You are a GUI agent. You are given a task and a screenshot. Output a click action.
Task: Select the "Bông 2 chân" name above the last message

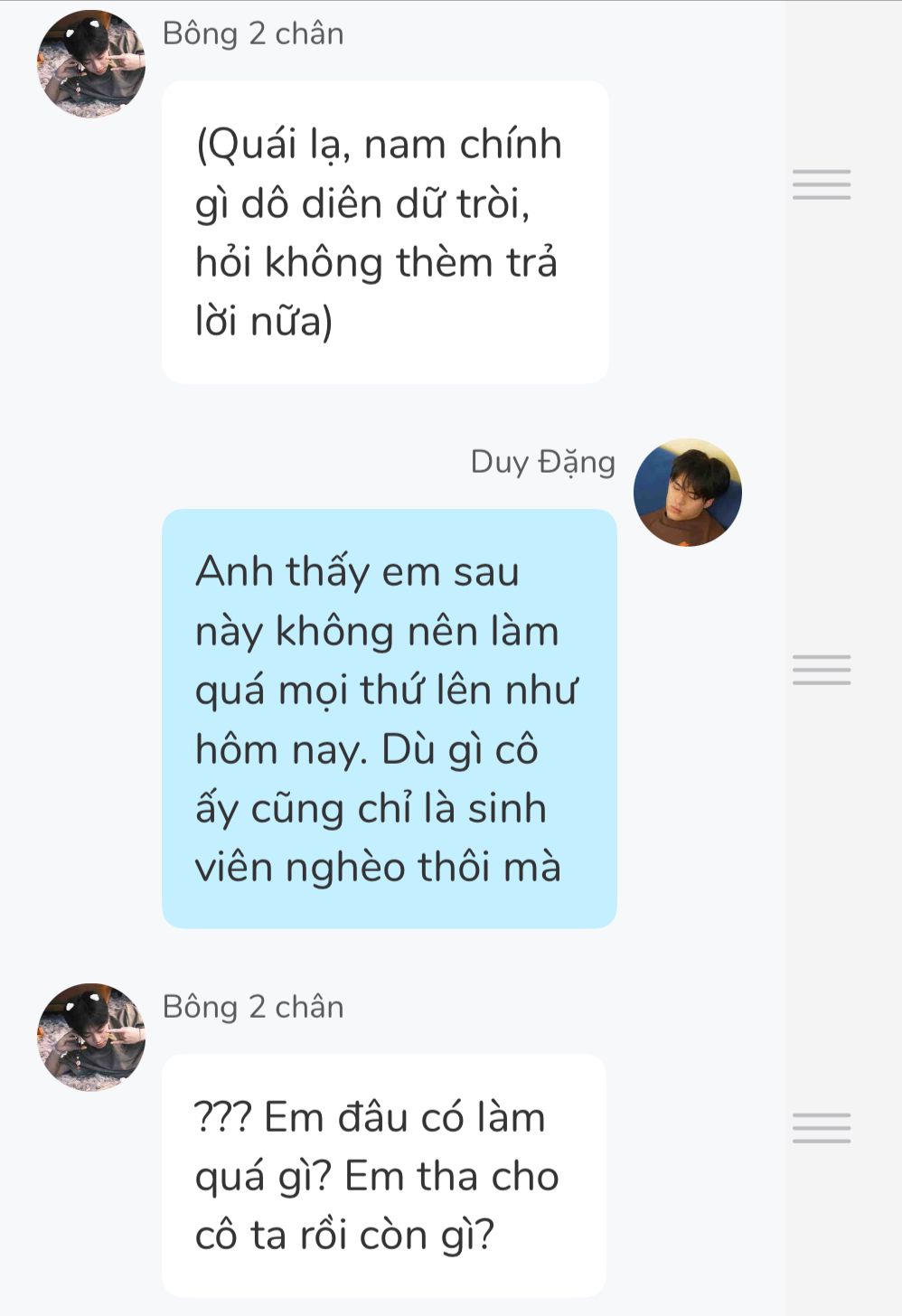click(253, 1007)
